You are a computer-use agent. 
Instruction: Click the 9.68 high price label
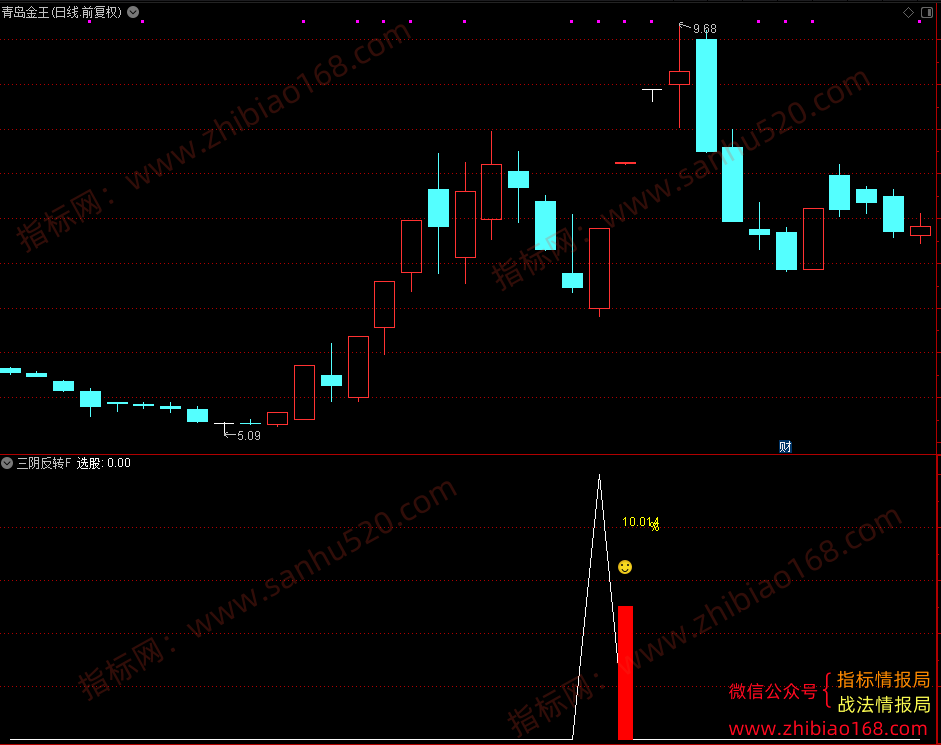click(x=705, y=29)
